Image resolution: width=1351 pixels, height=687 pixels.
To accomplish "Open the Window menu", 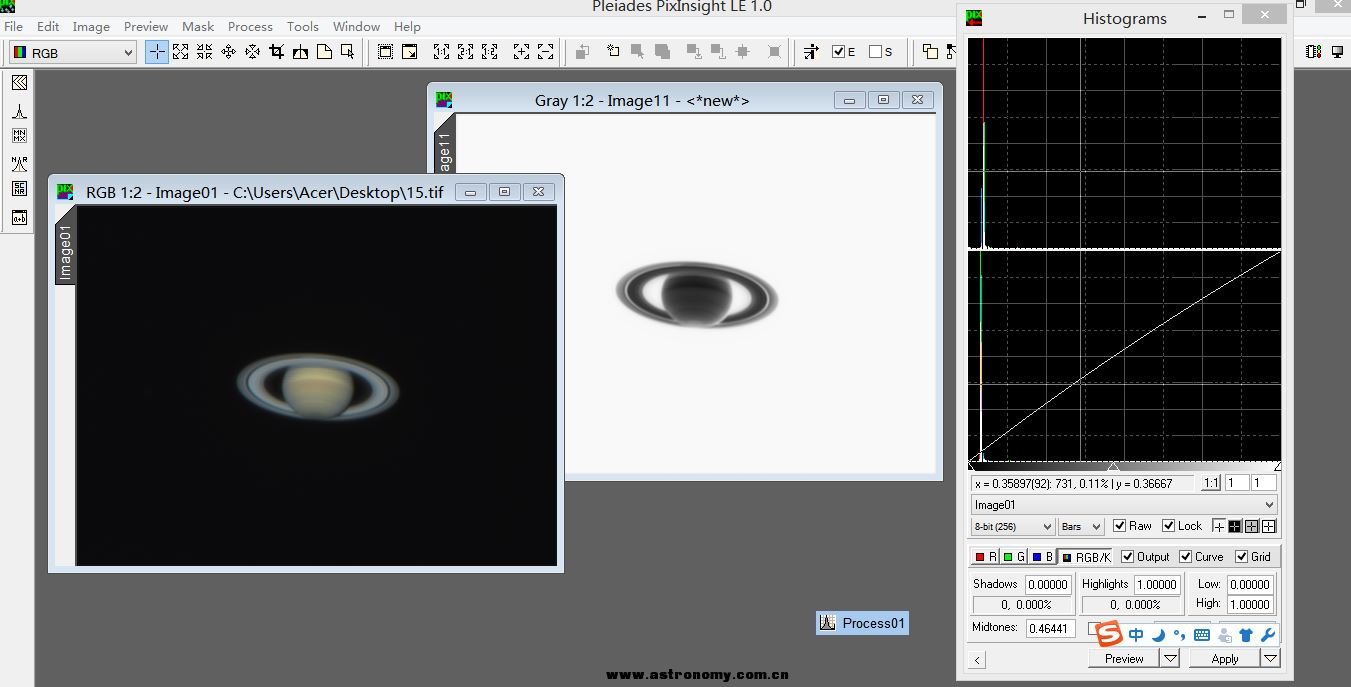I will pyautogui.click(x=357, y=26).
